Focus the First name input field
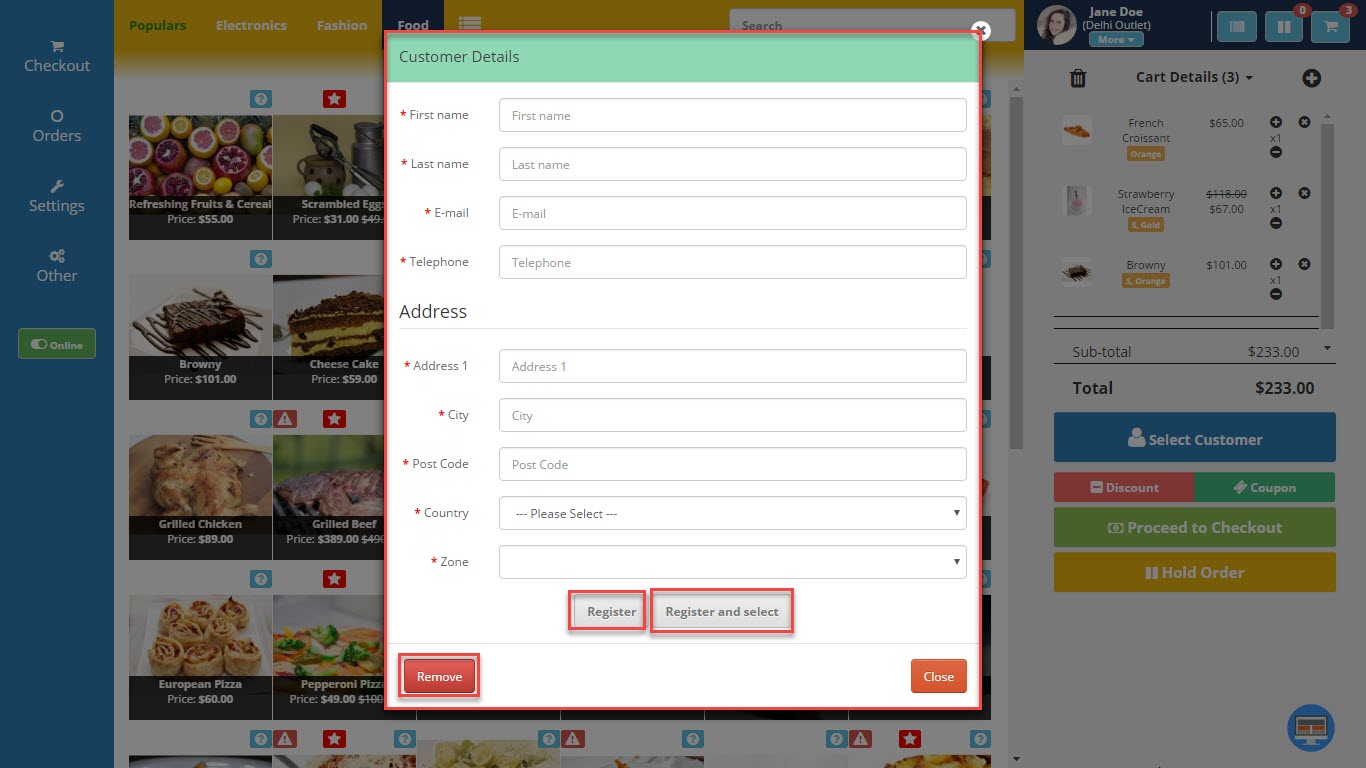 (x=732, y=115)
